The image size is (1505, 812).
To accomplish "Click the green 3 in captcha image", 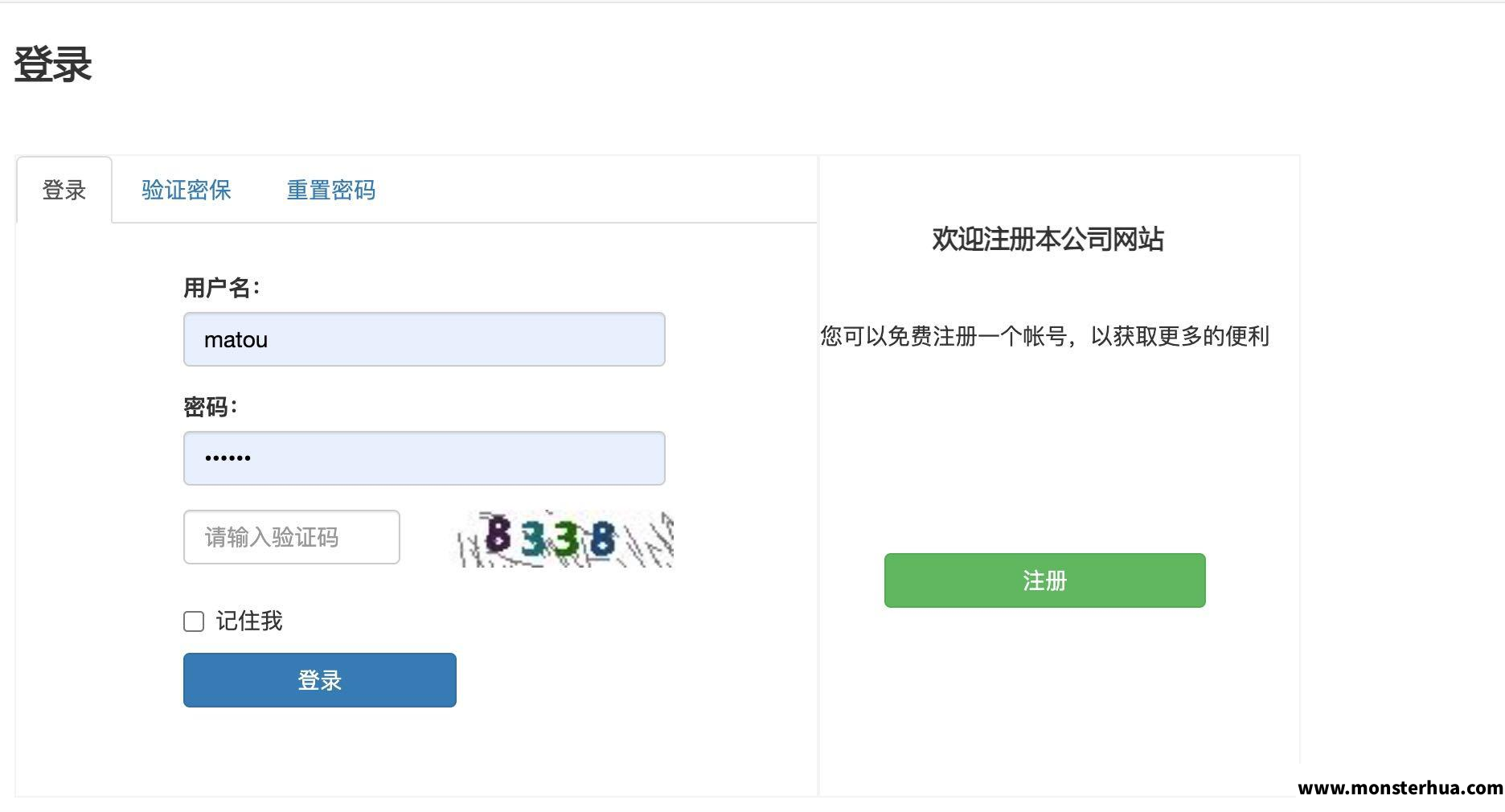I will point(566,539).
